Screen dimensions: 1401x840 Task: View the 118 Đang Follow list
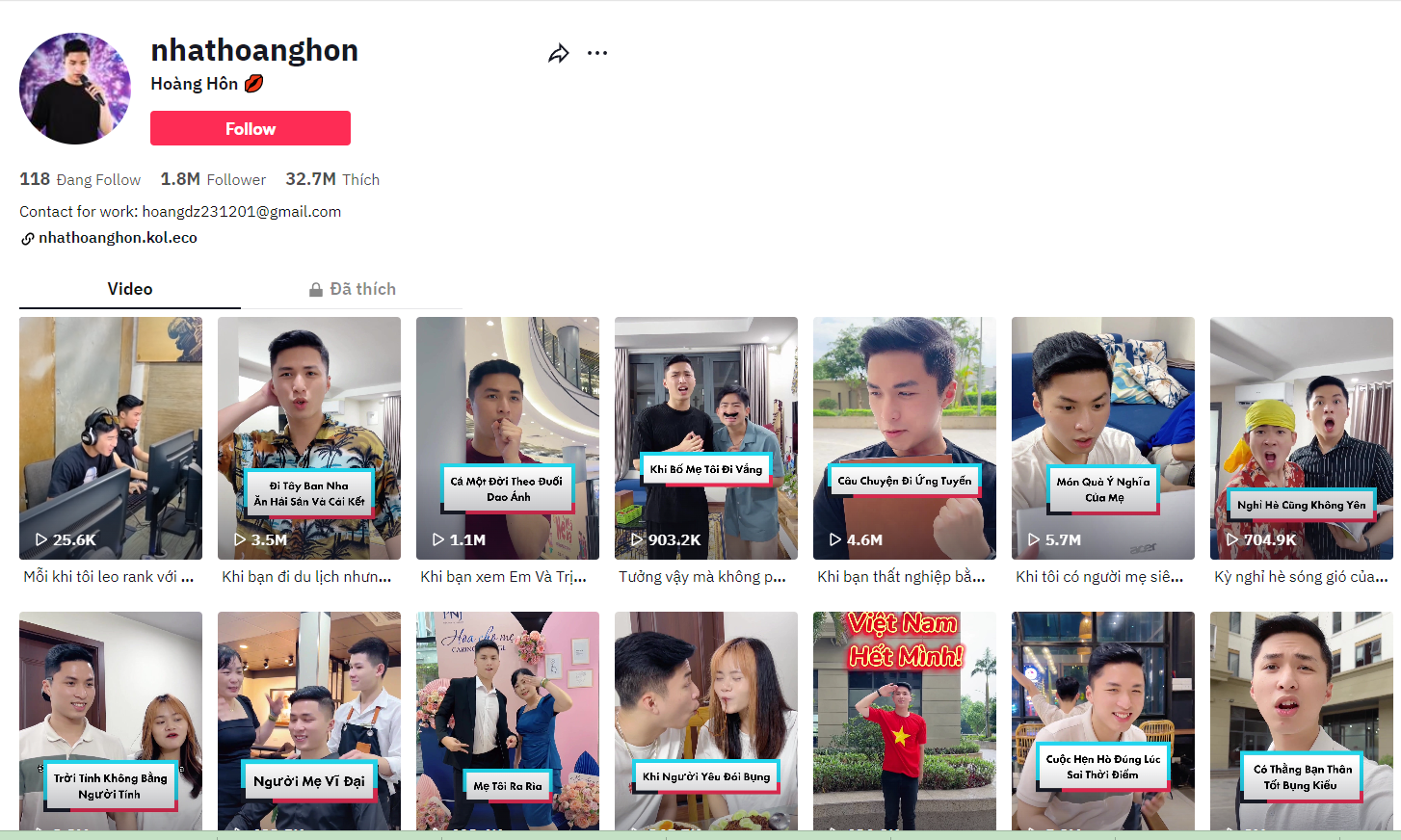pos(80,179)
